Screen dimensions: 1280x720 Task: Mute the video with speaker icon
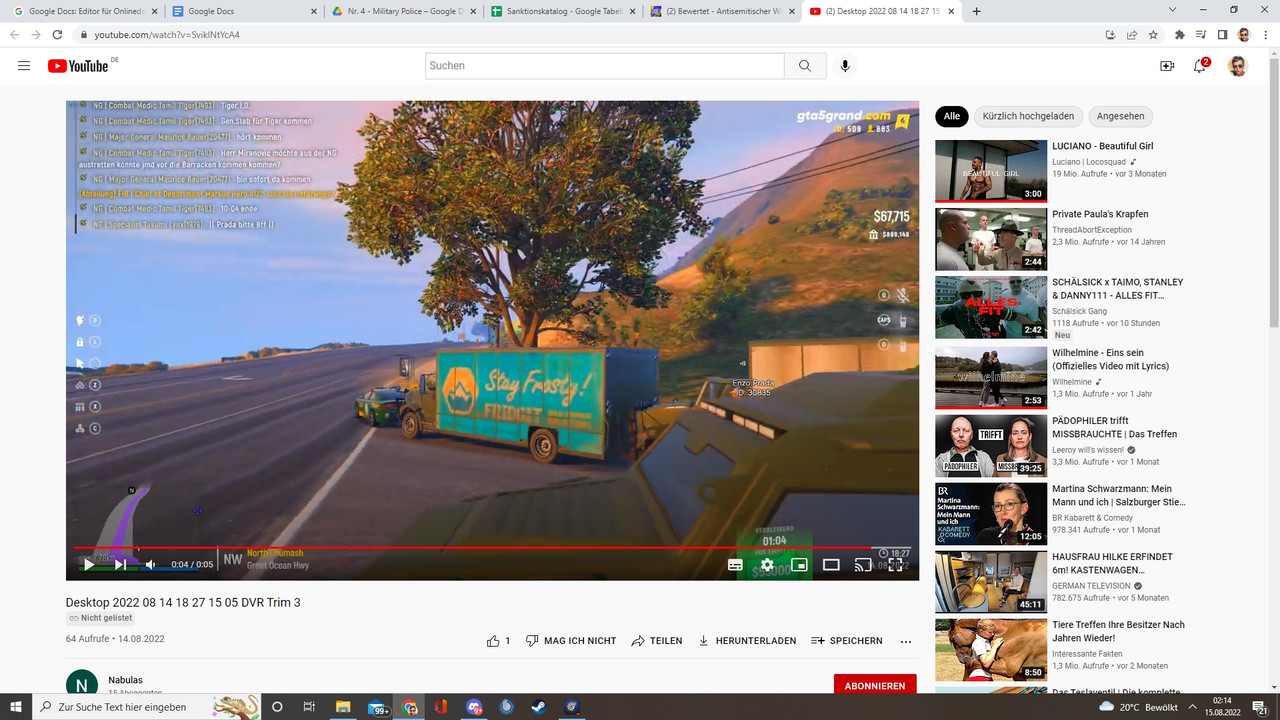150,564
